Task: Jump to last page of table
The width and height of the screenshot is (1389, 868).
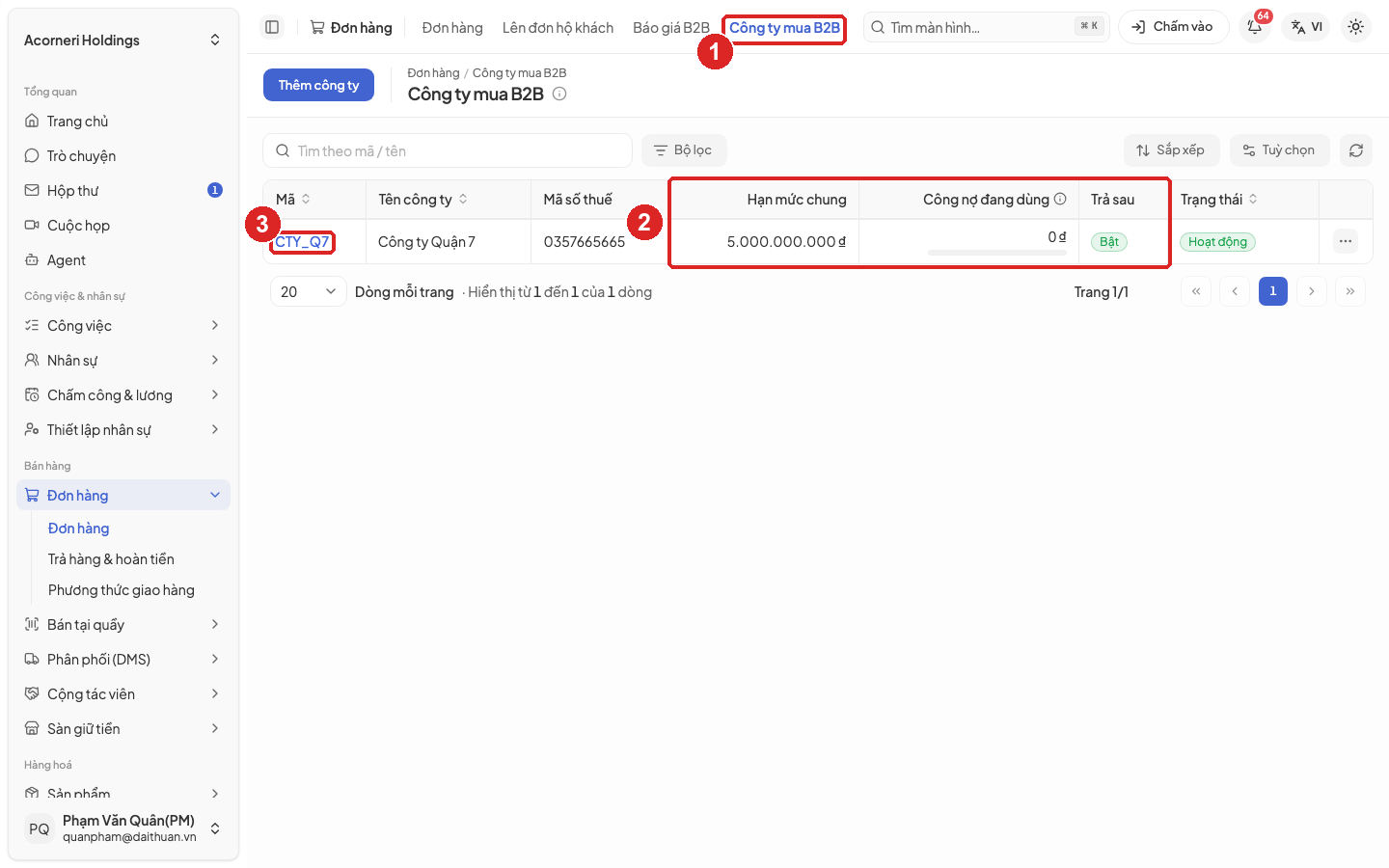Action: (1350, 291)
